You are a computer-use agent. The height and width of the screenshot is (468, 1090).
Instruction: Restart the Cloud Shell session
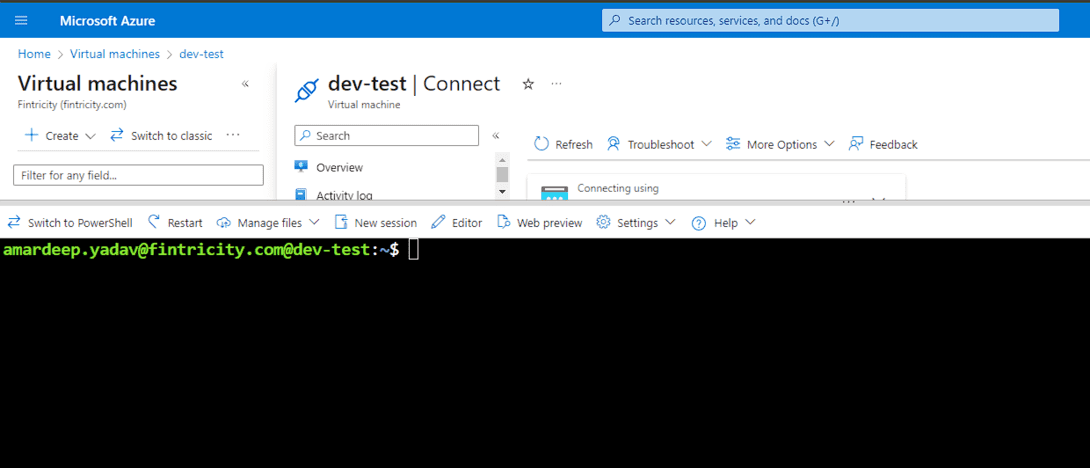point(175,223)
